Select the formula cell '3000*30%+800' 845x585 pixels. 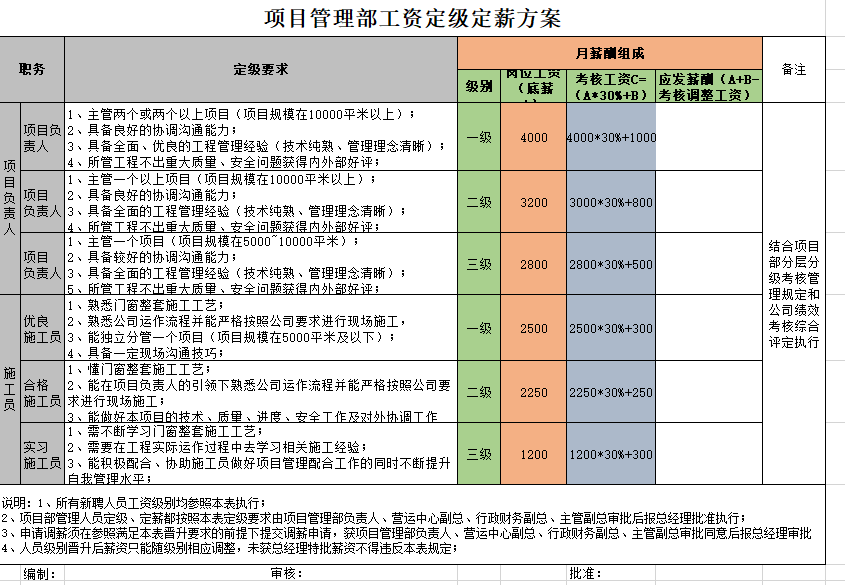pos(611,202)
